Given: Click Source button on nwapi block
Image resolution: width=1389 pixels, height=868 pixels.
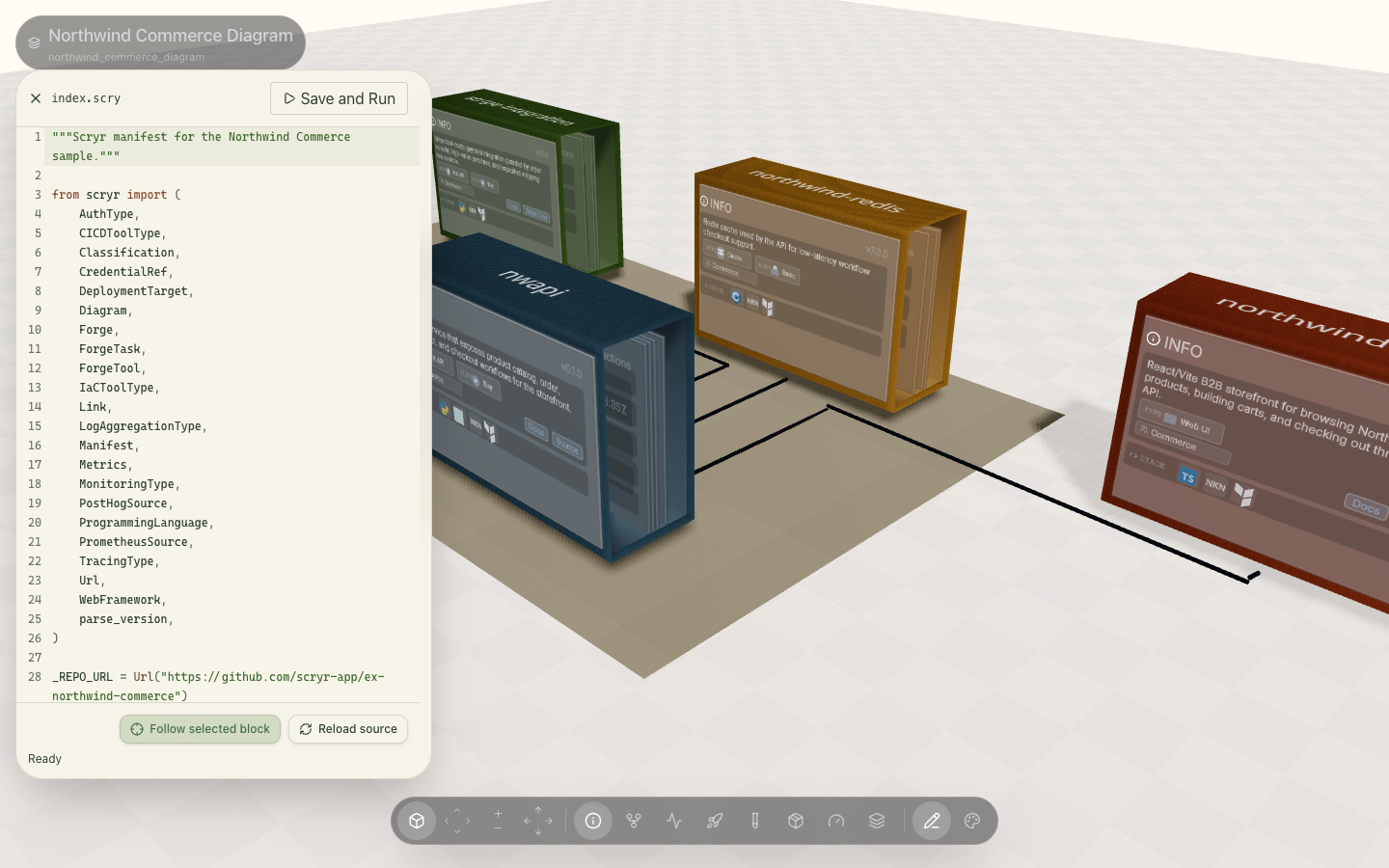Looking at the screenshot, I should coord(567,447).
